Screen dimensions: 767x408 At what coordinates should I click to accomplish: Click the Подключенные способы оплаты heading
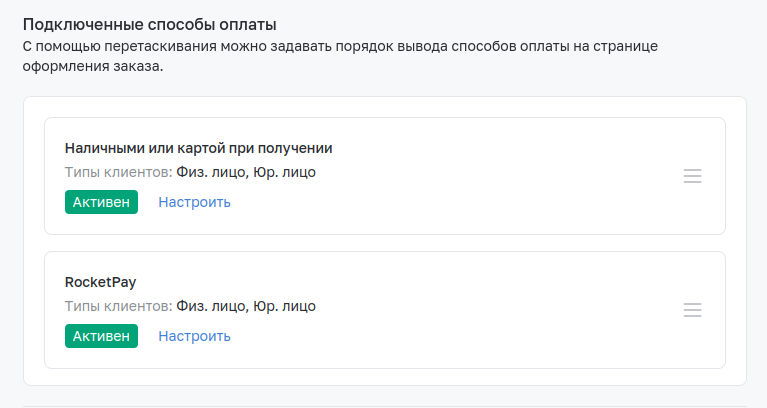(x=150, y=24)
